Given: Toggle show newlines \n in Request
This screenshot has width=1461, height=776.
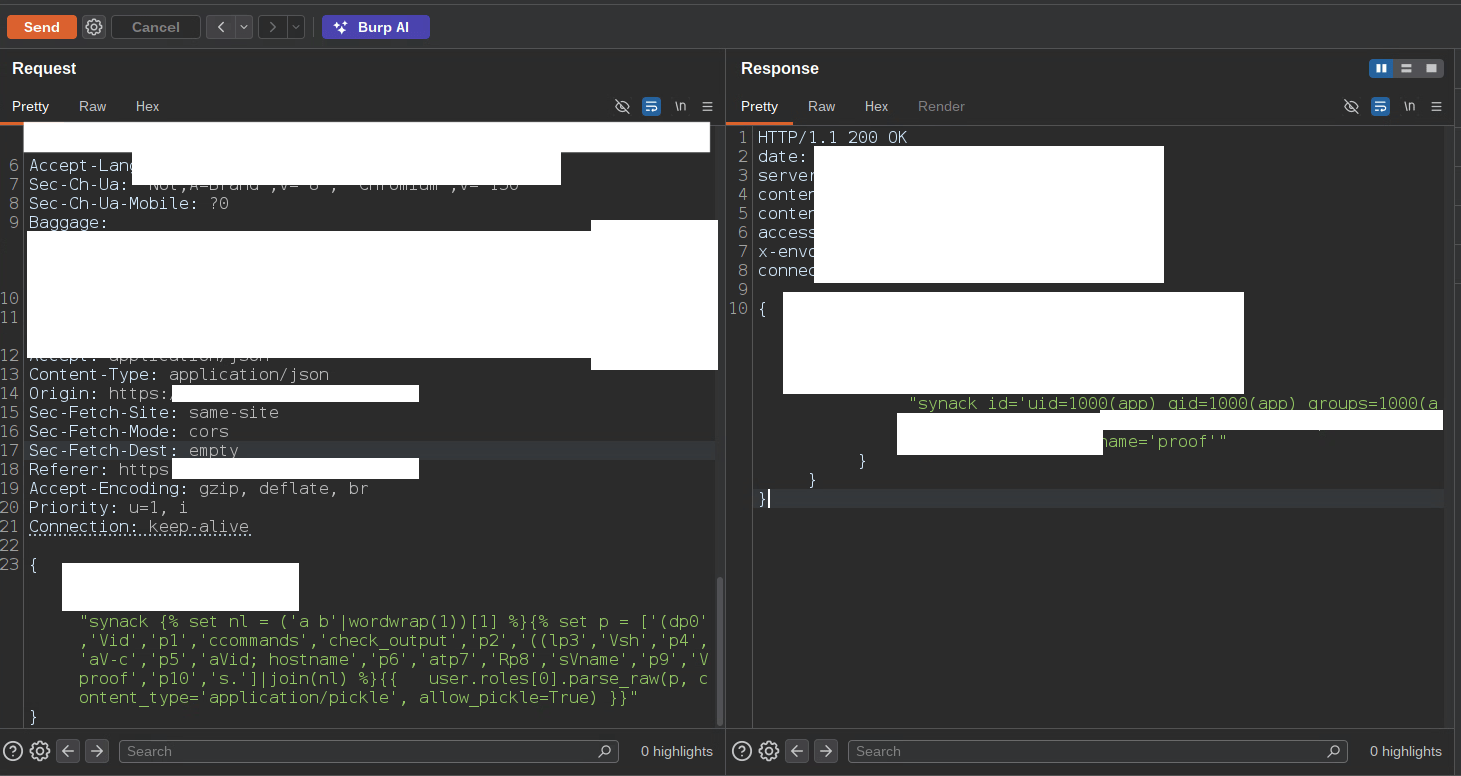Looking at the screenshot, I should [x=680, y=106].
